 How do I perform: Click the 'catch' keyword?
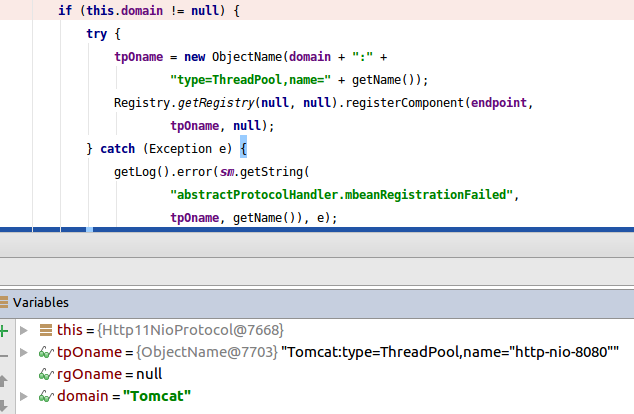(x=118, y=149)
